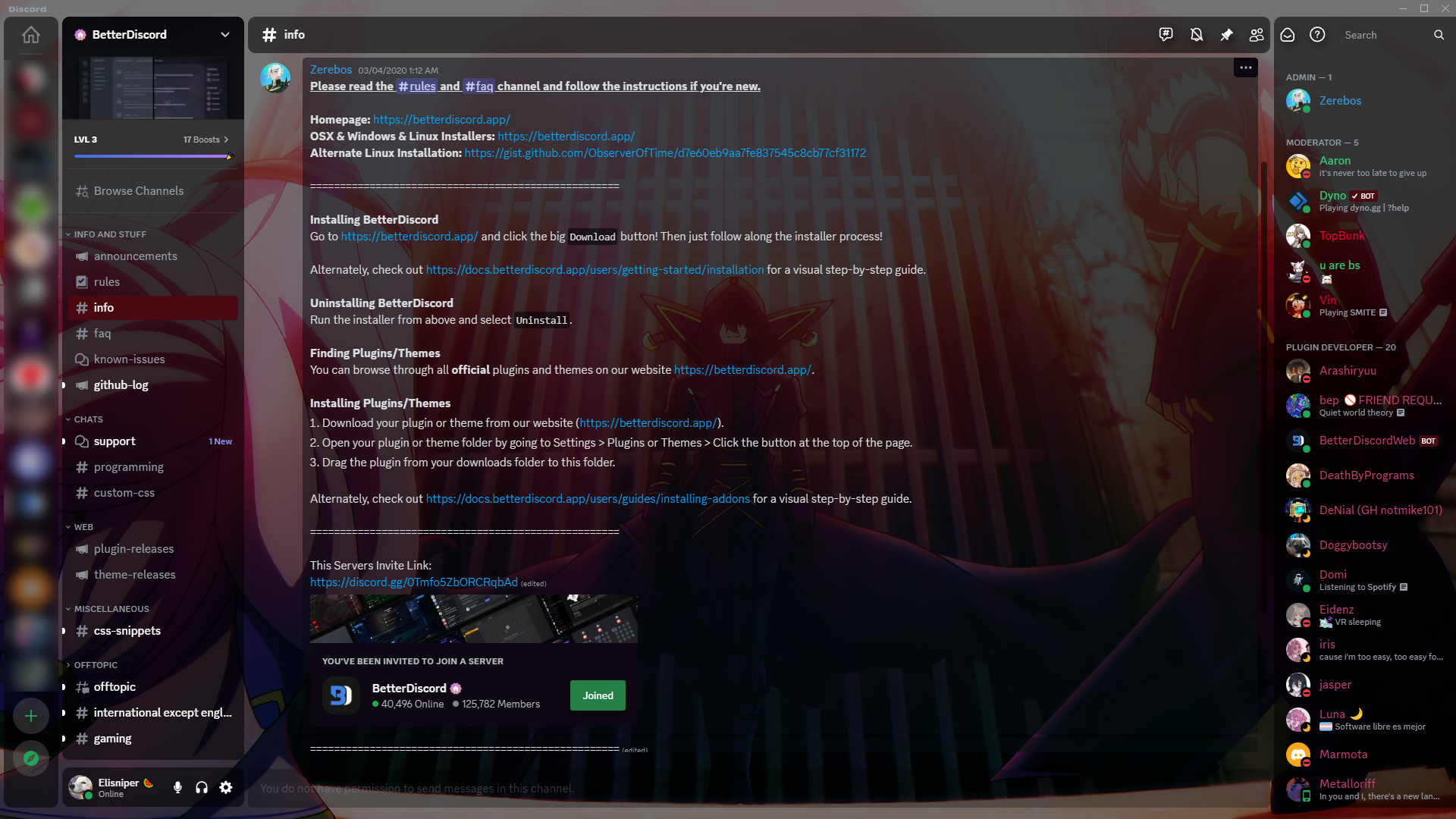1456x819 pixels.
Task: Open User Settings gear icon
Action: pos(226,788)
